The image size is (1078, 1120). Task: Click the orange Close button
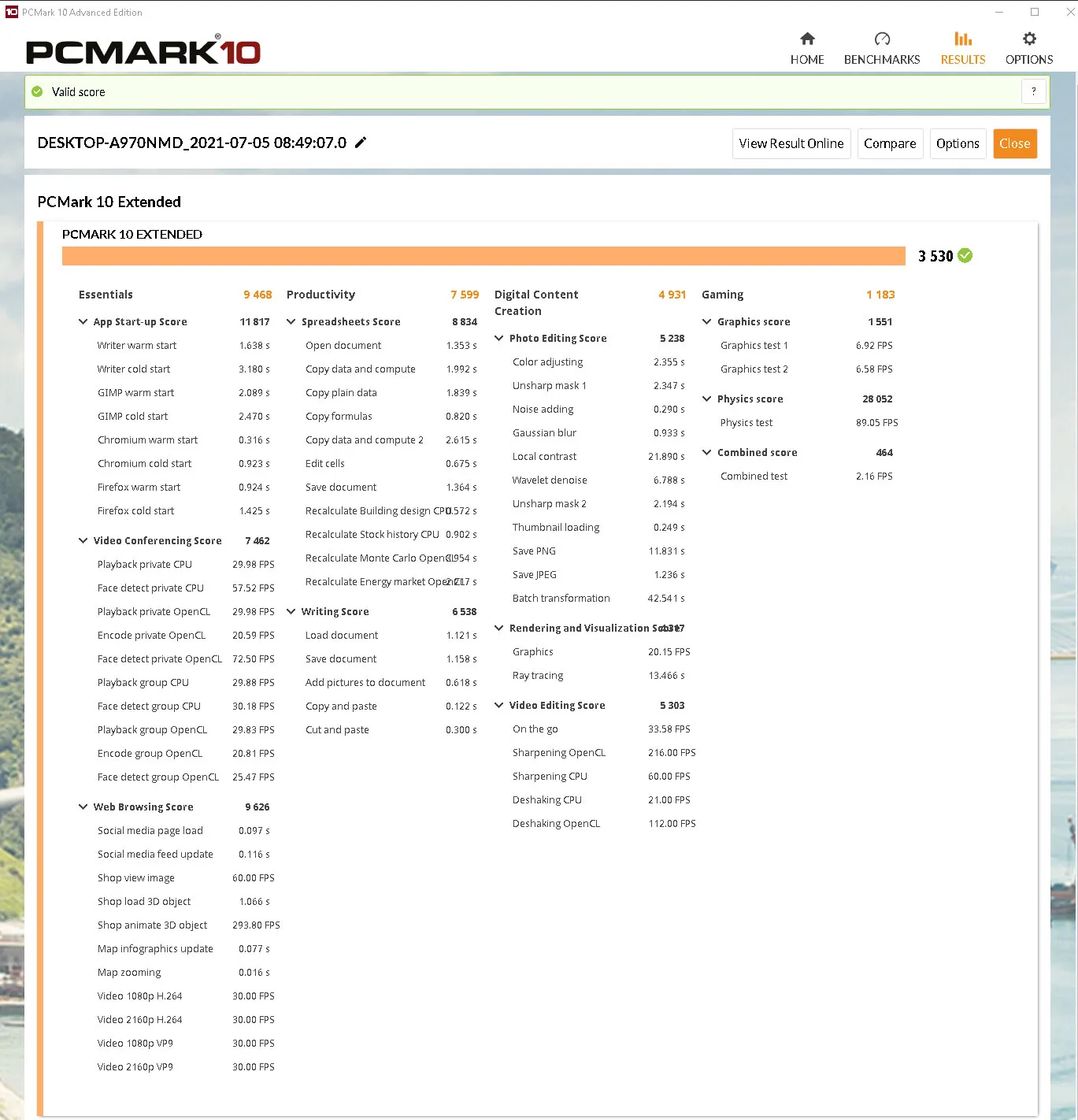point(1015,143)
